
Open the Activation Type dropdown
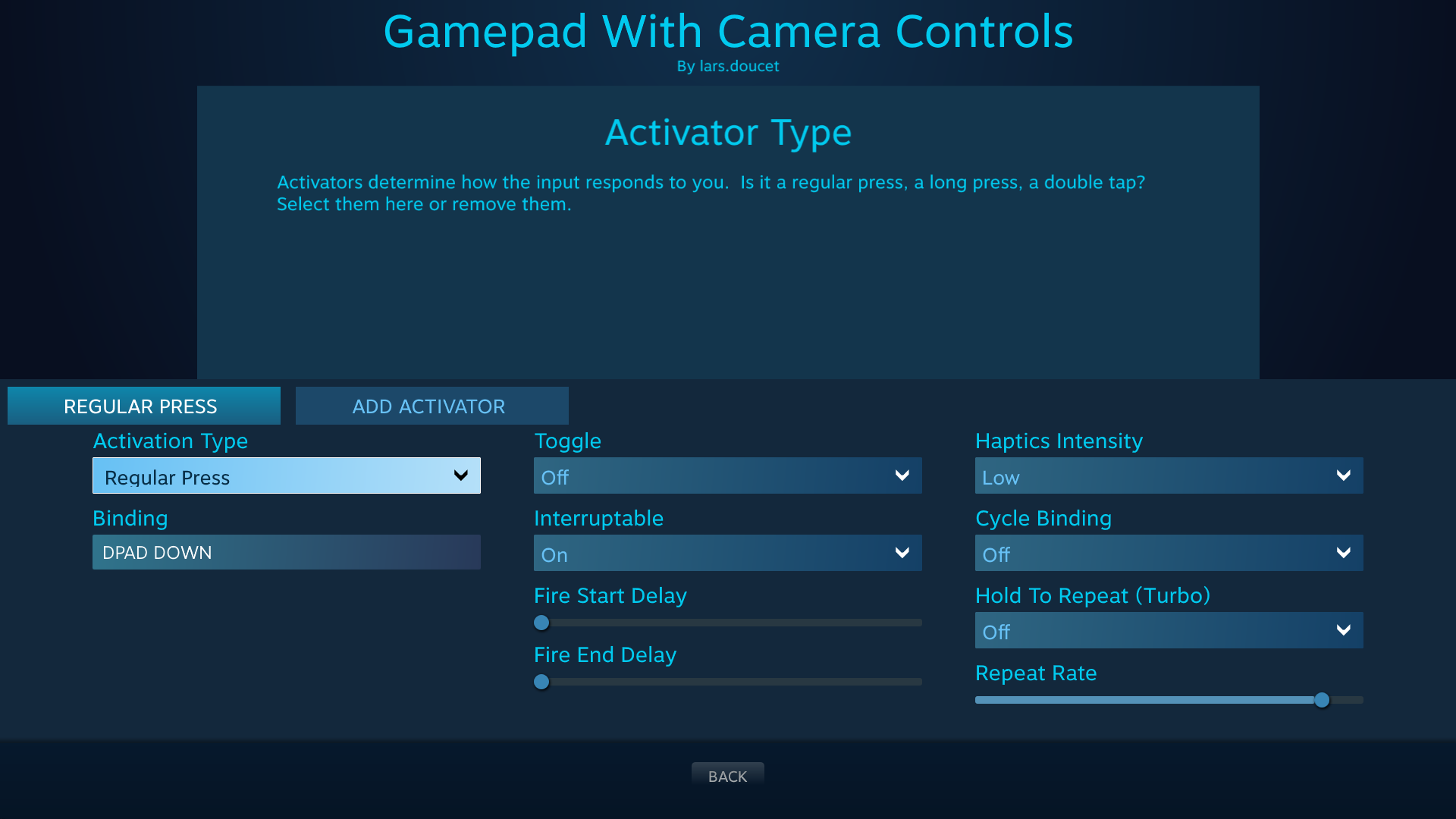[x=286, y=476]
